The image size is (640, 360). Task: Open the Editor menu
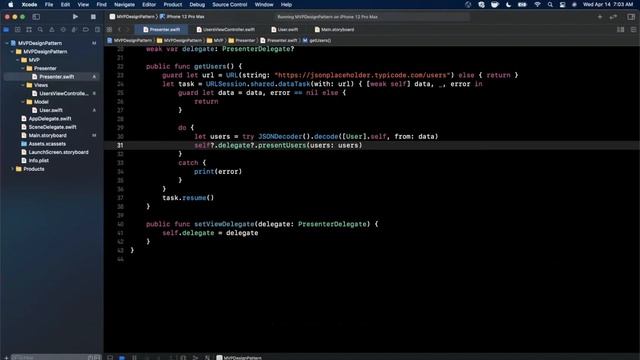pos(149,4)
